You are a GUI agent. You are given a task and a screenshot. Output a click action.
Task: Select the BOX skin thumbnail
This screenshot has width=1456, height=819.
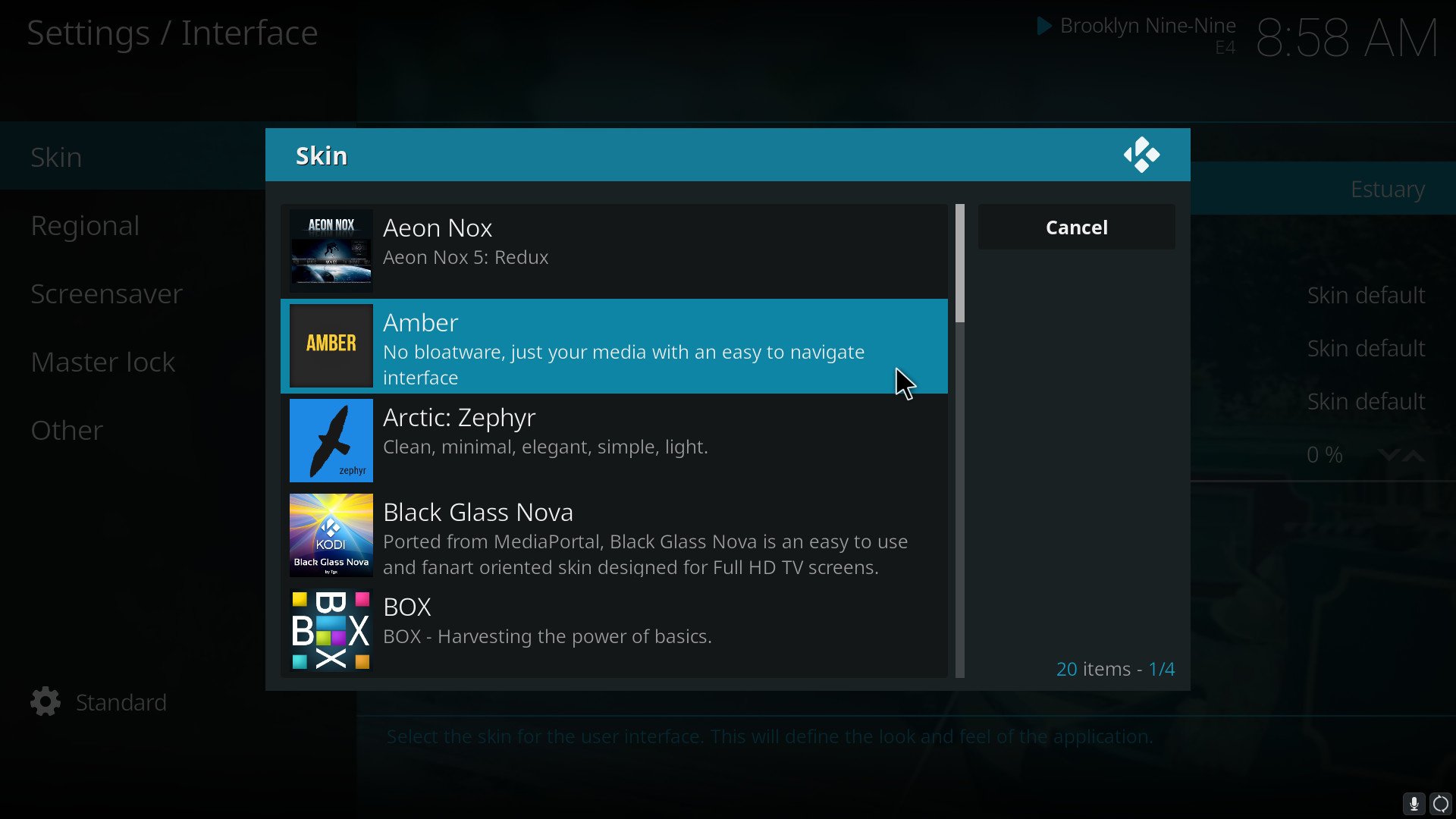330,627
